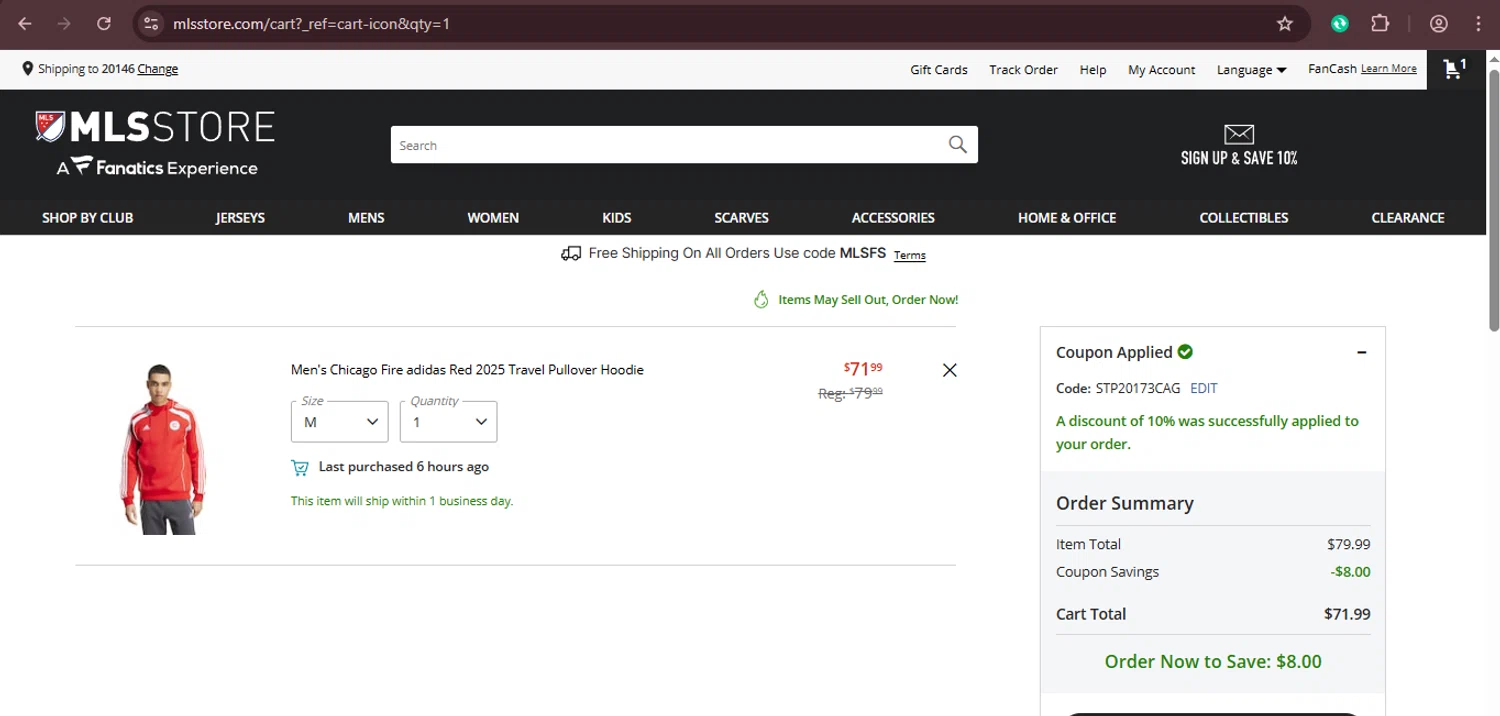Open the COLLECTIBLES menu
The image size is (1500, 716).
pyautogui.click(x=1244, y=217)
